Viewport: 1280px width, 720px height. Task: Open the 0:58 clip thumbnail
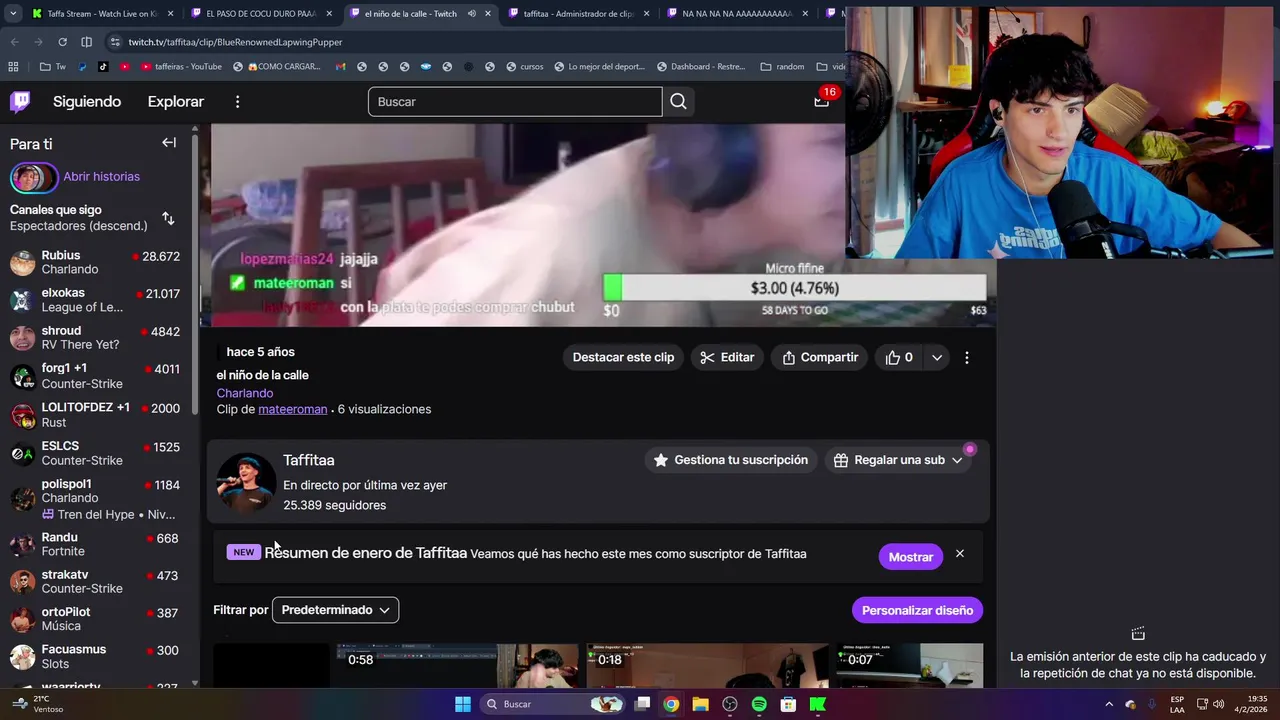coord(456,666)
